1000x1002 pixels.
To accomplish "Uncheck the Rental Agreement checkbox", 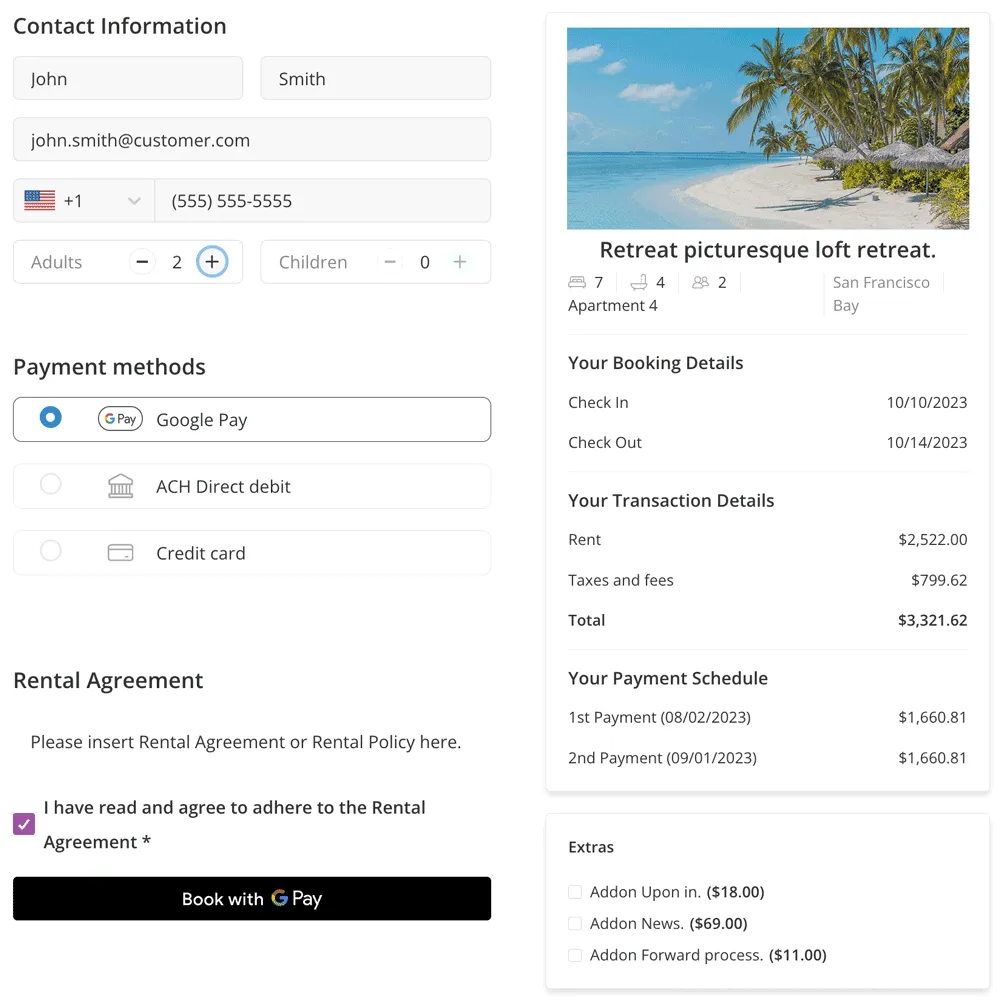I will point(24,824).
